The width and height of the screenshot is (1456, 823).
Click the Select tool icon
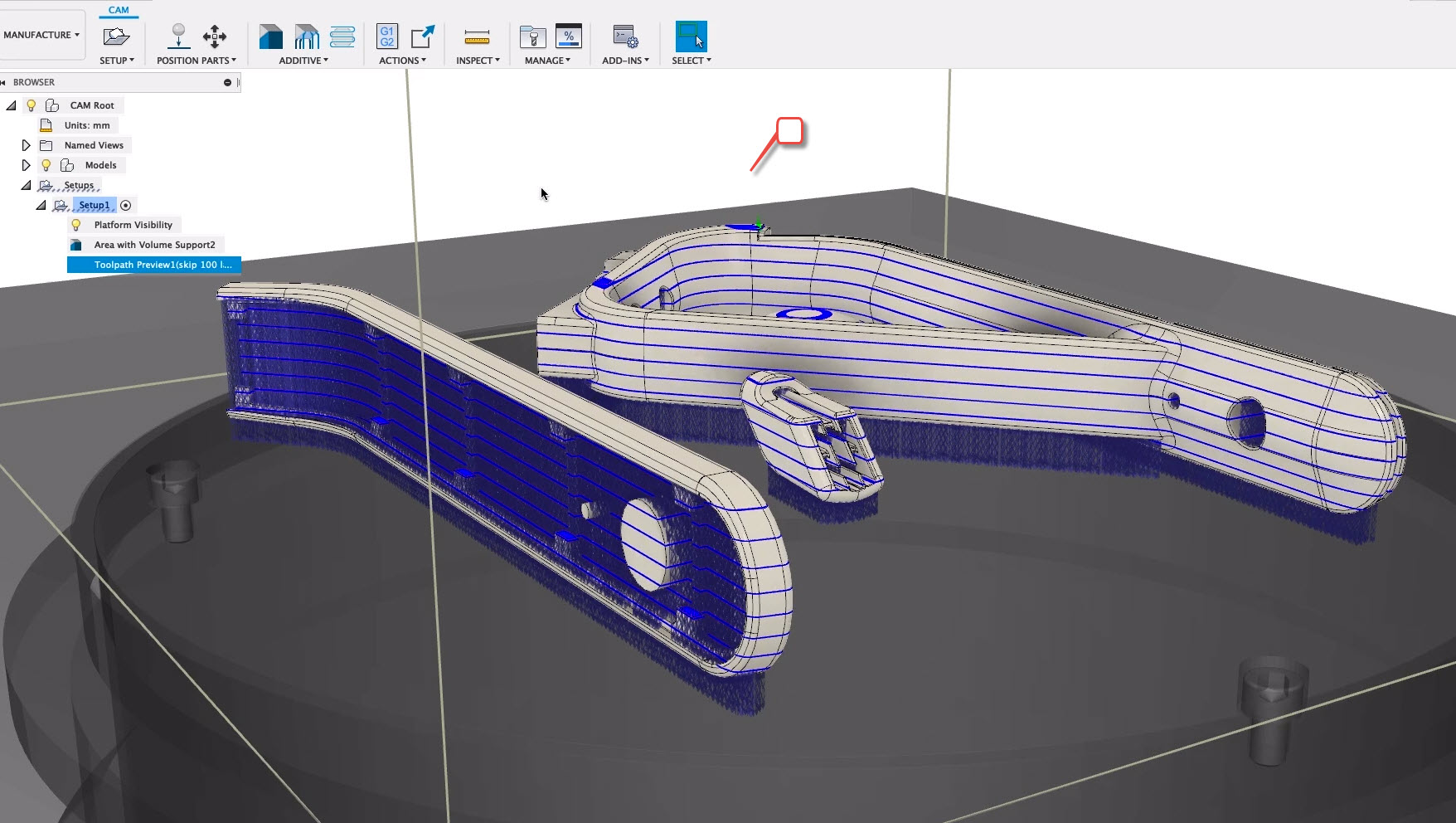point(691,37)
